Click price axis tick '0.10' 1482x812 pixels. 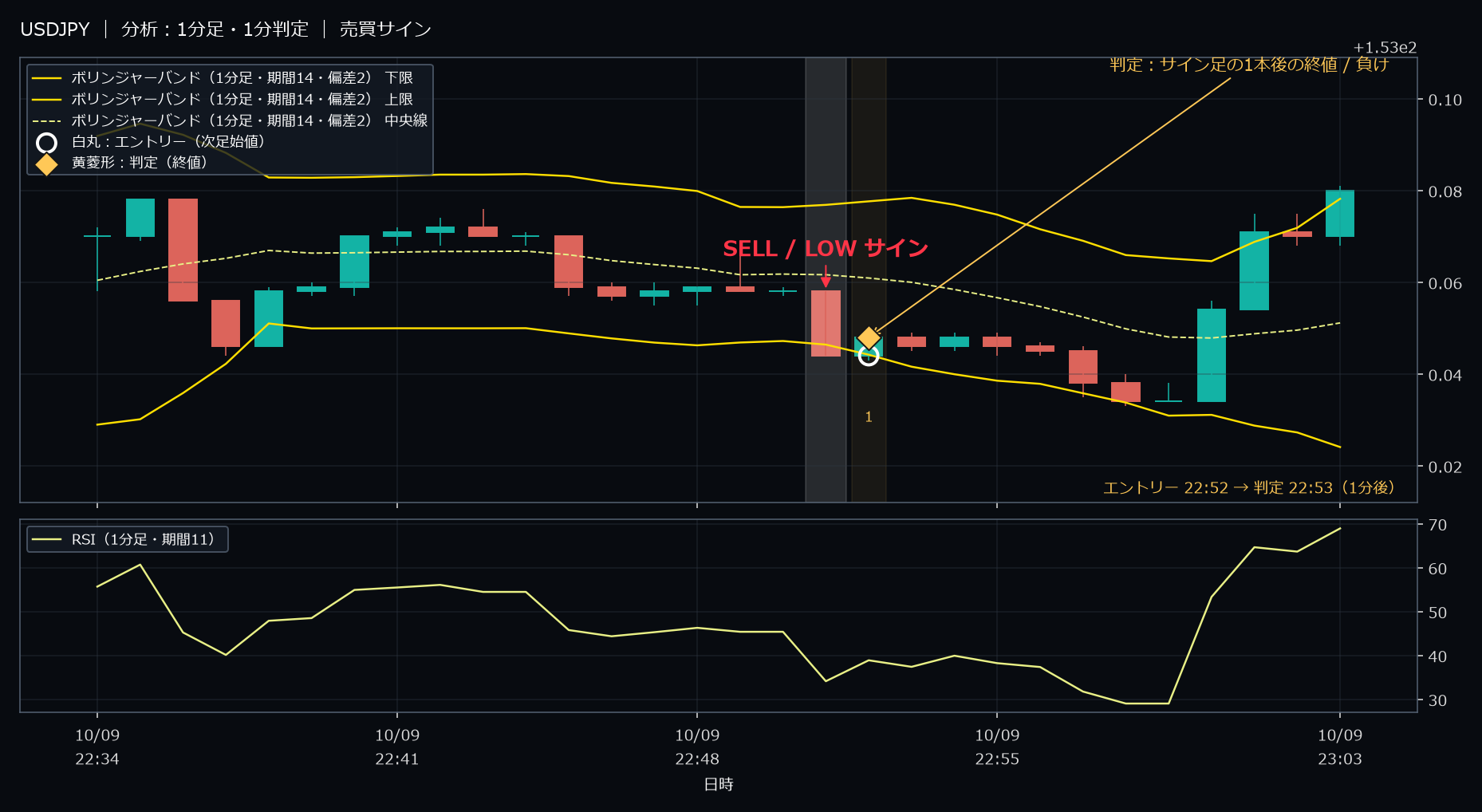[x=1445, y=100]
